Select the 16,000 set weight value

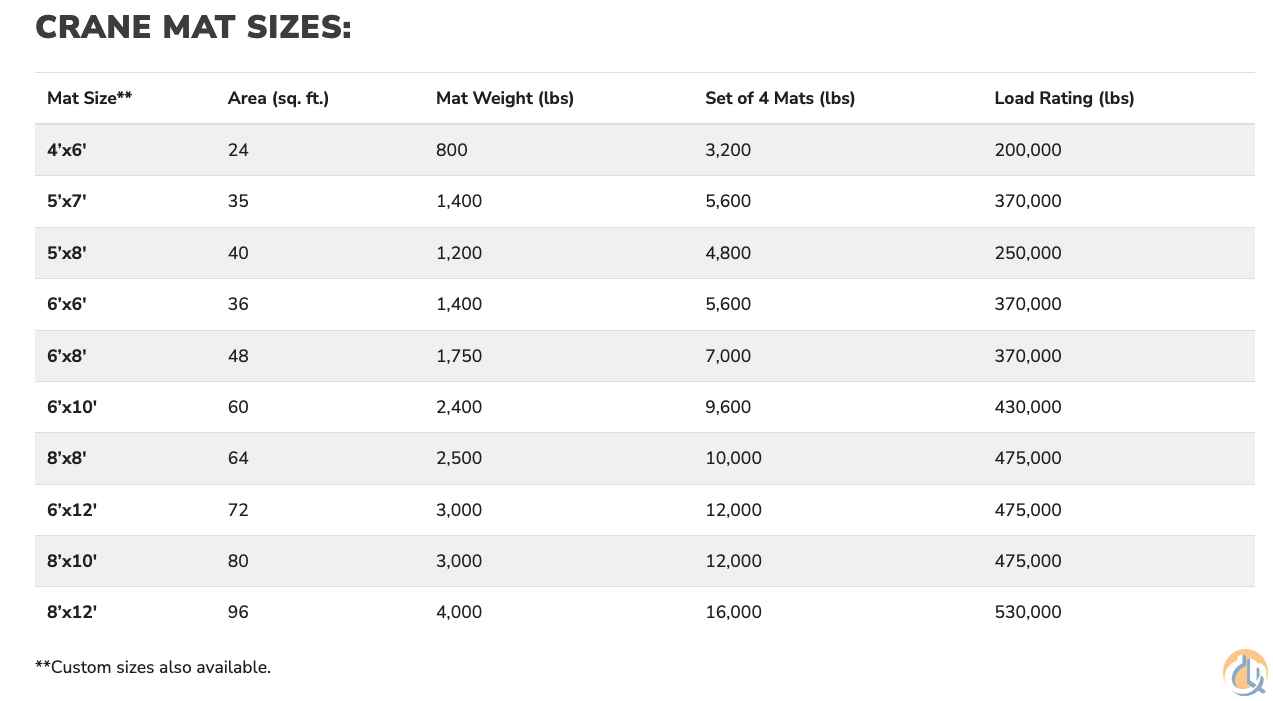click(x=733, y=612)
